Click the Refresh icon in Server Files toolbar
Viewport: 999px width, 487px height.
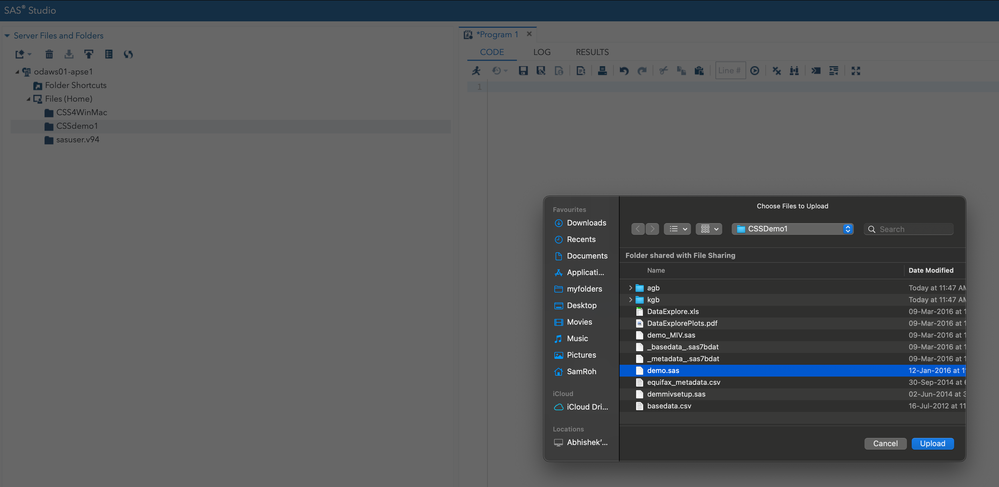click(128, 54)
